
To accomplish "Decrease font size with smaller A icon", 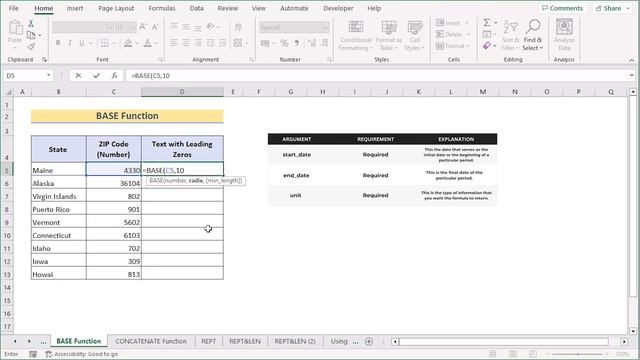I will [x=155, y=27].
